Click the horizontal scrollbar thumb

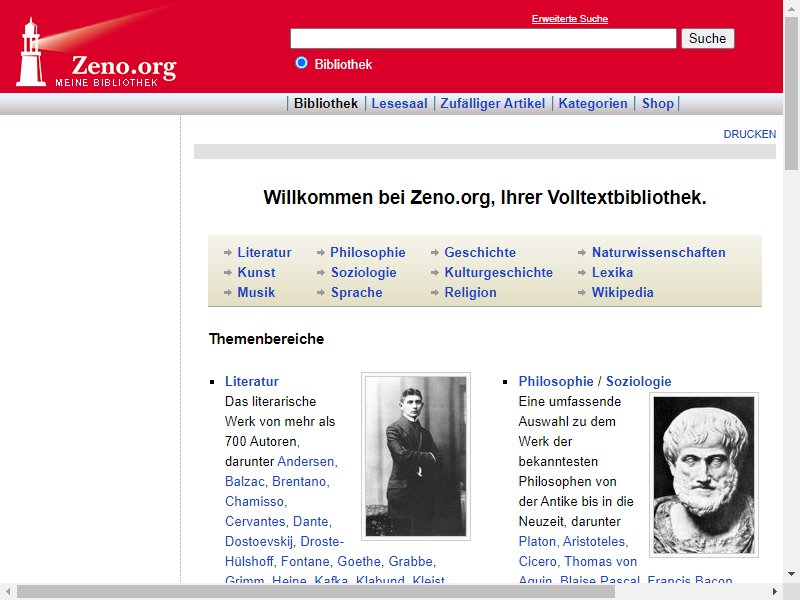(316, 592)
